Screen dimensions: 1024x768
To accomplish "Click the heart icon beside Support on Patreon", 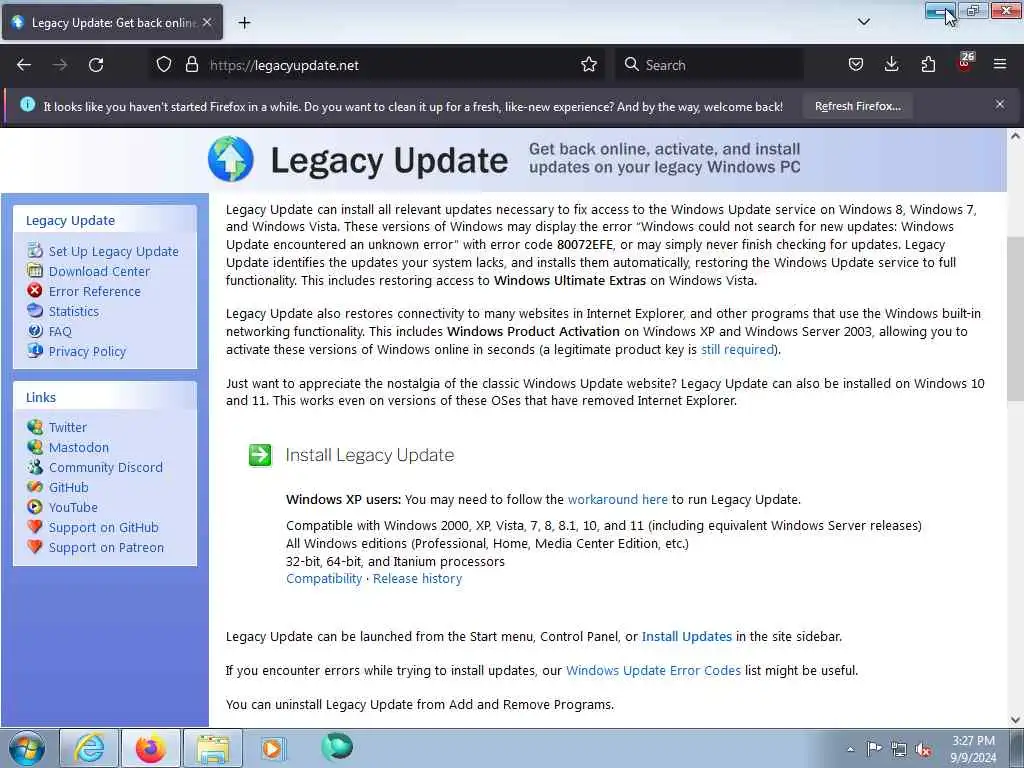I will pyautogui.click(x=35, y=547).
